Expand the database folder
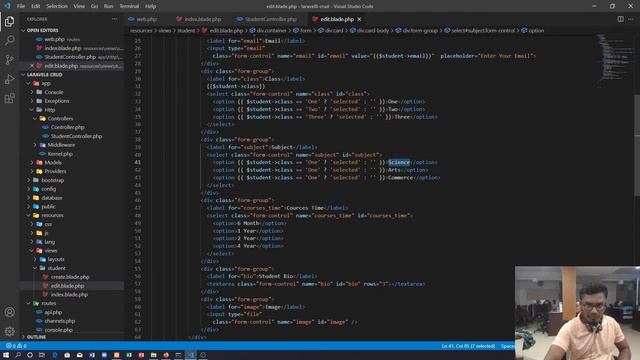The image size is (640, 360). [52, 198]
